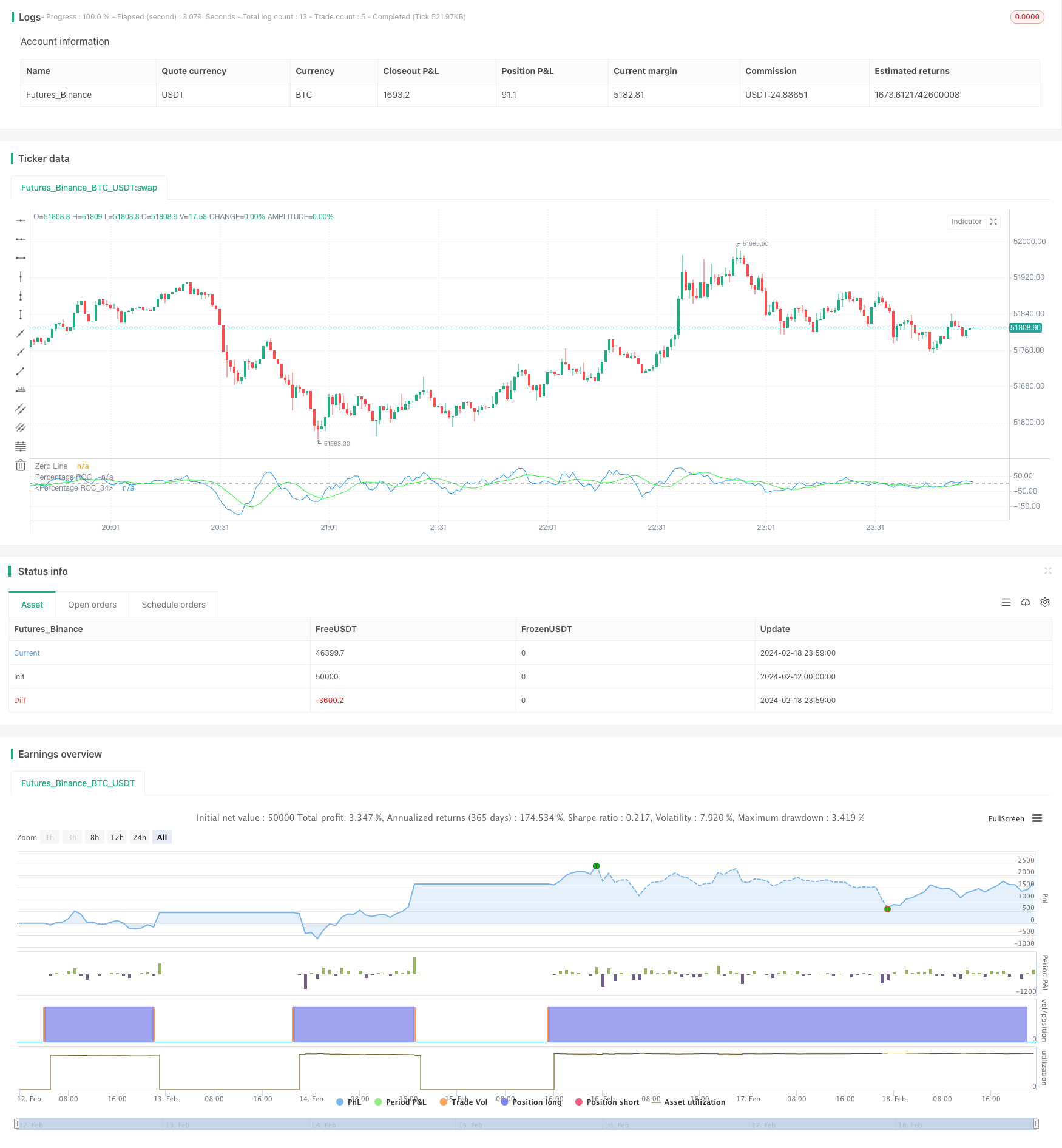This screenshot has width=1062, height=1148.
Task: Click the Current margin value 5182.81
Action: [x=629, y=95]
